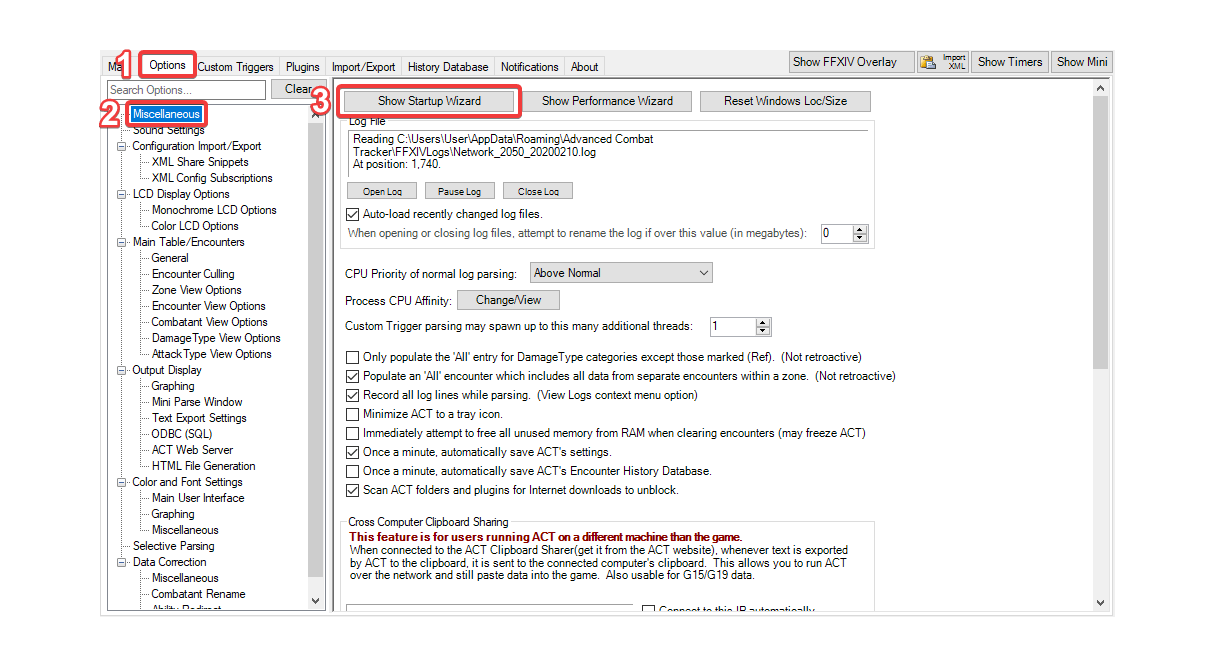Collapse the Data Correction branch

click(x=122, y=561)
